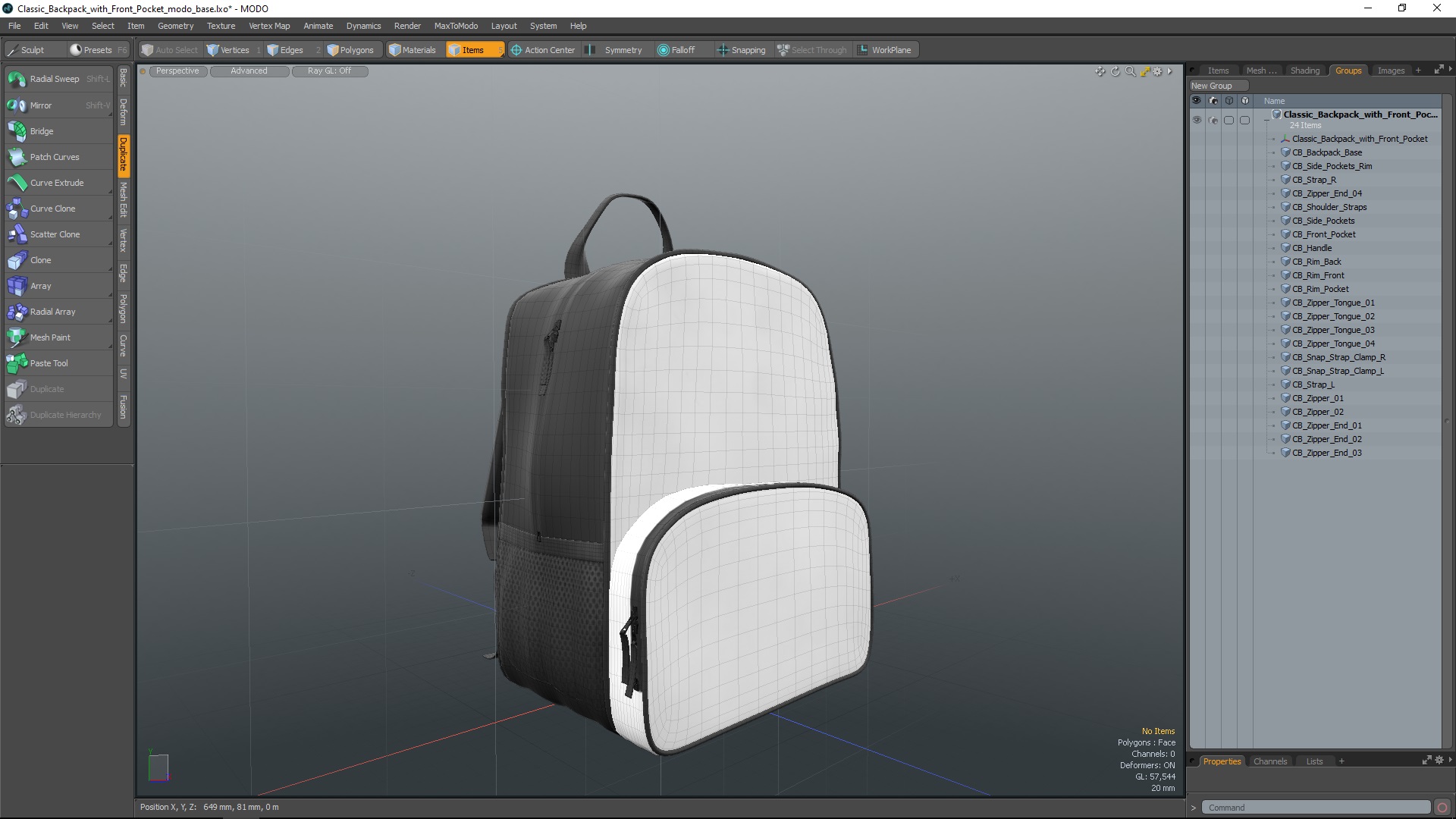This screenshot has height=819, width=1456.
Task: Open viewport settings gear icon
Action: point(1157,71)
